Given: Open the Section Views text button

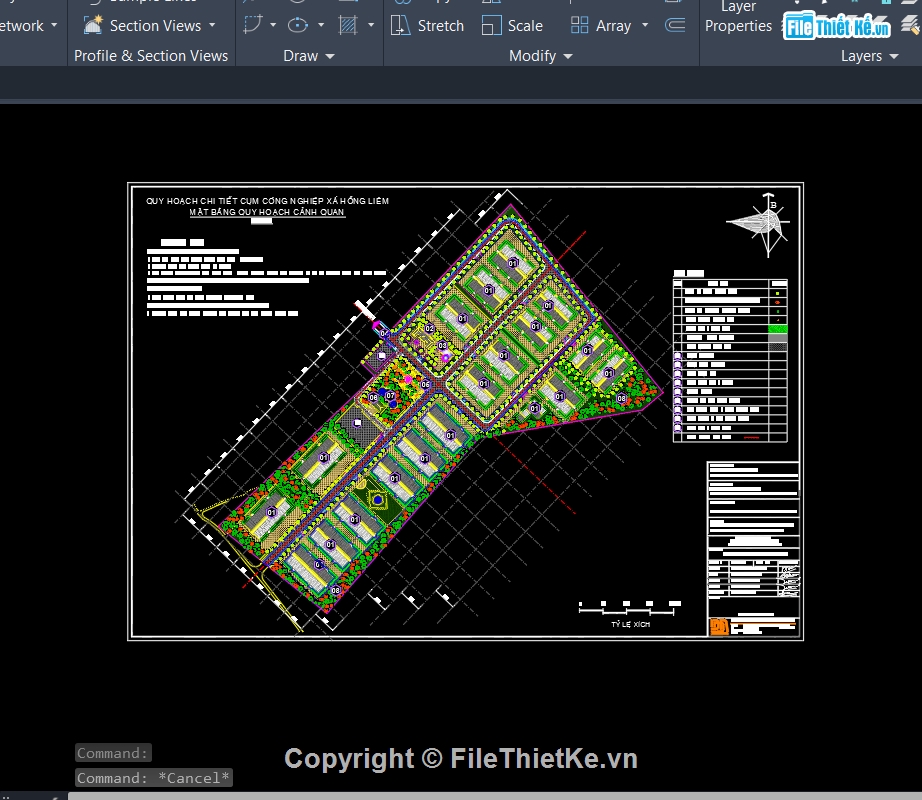Looking at the screenshot, I should 155,26.
